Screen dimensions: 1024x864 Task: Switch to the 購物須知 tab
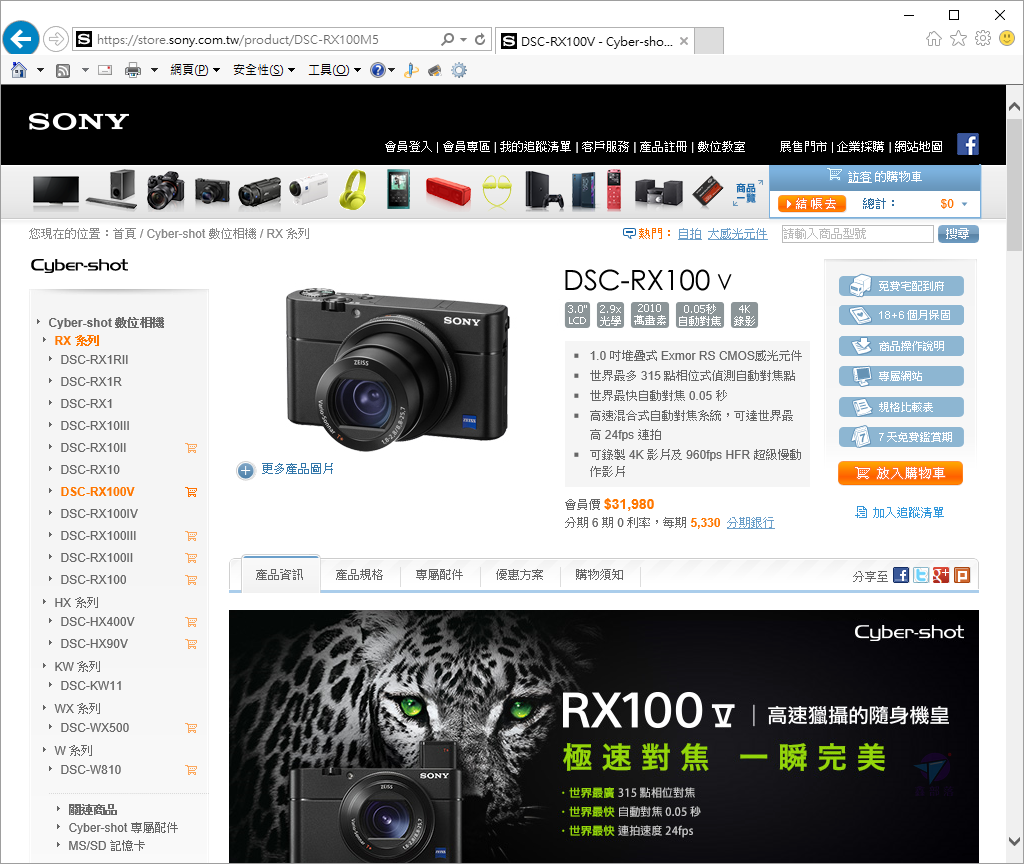[x=600, y=575]
